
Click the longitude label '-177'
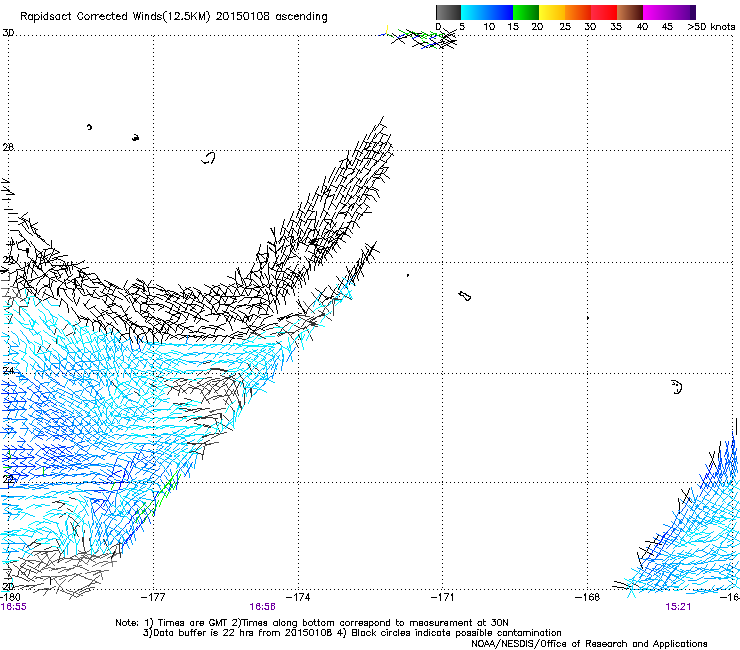[153, 597]
